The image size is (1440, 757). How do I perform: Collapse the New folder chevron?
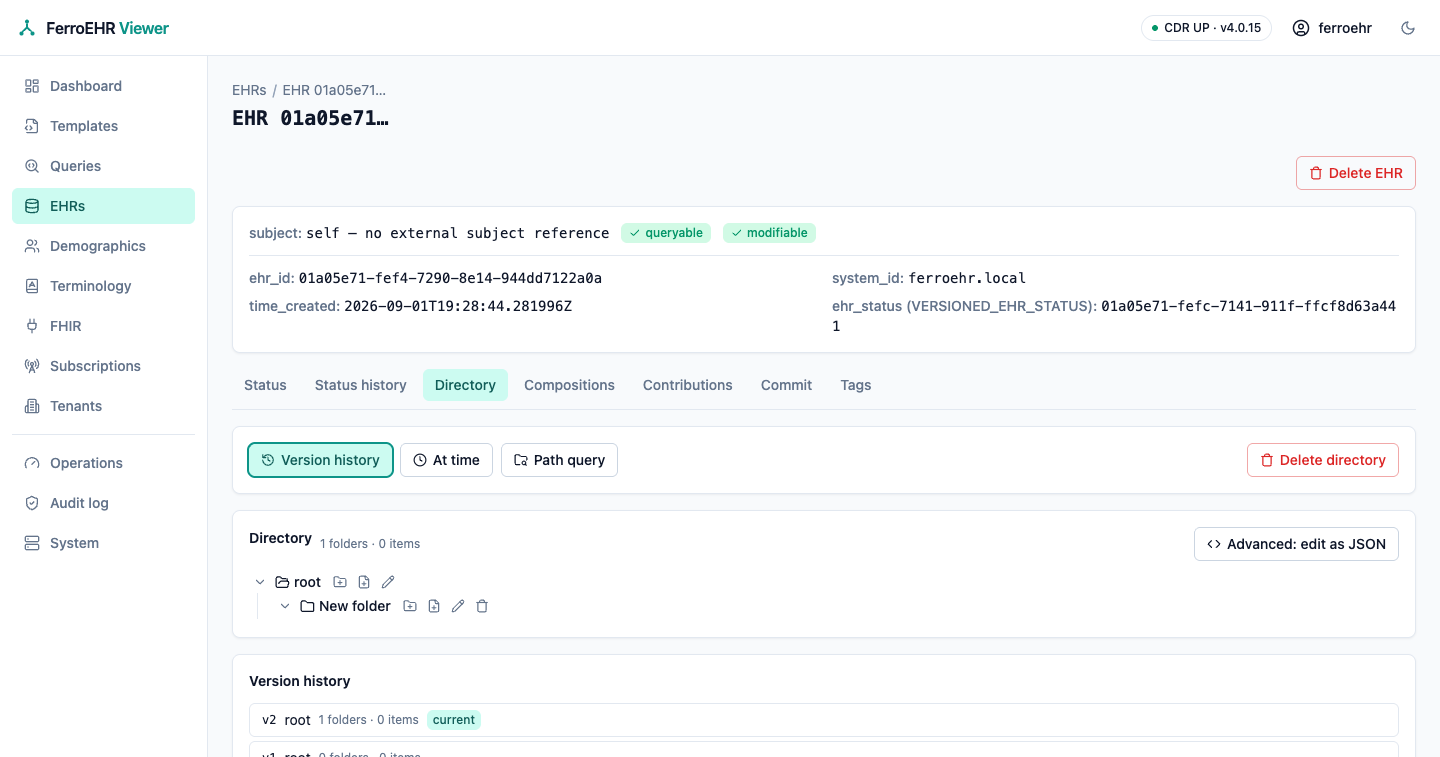tap(285, 606)
